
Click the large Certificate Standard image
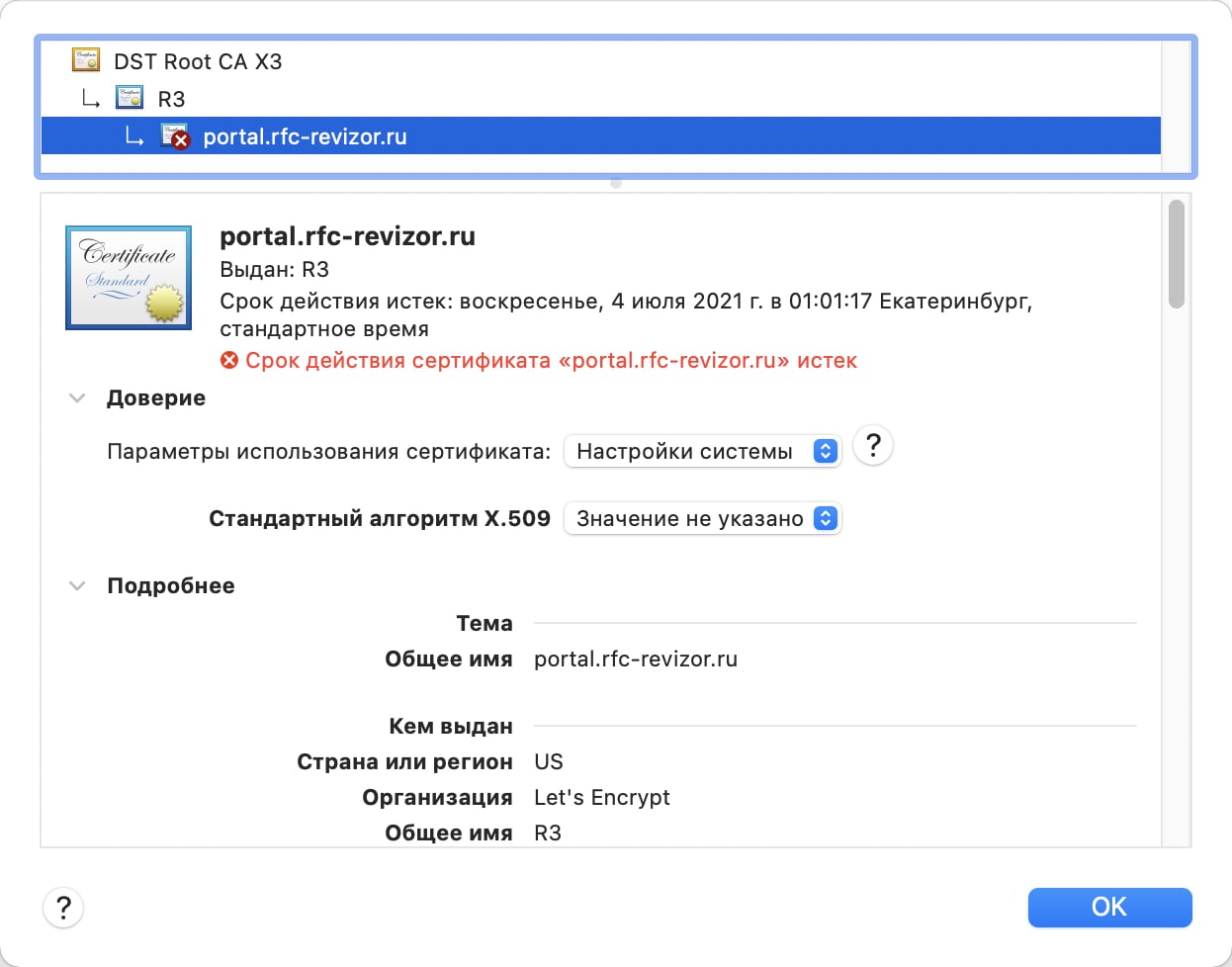tap(129, 278)
